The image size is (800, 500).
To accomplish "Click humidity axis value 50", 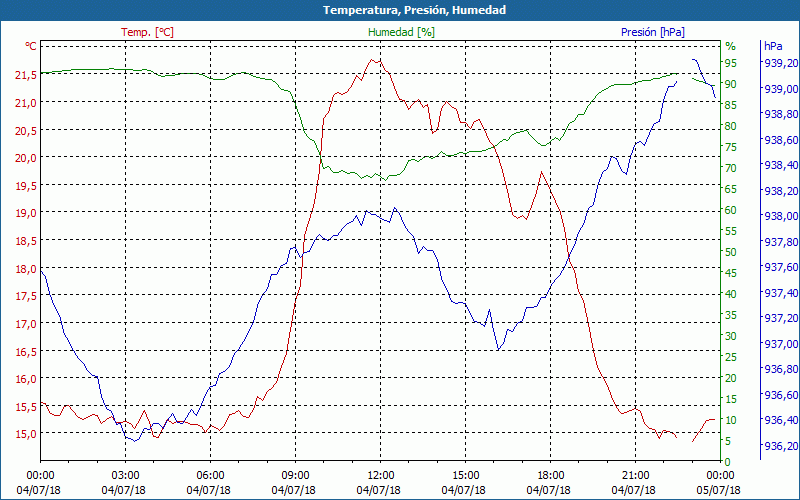I will point(731,252).
